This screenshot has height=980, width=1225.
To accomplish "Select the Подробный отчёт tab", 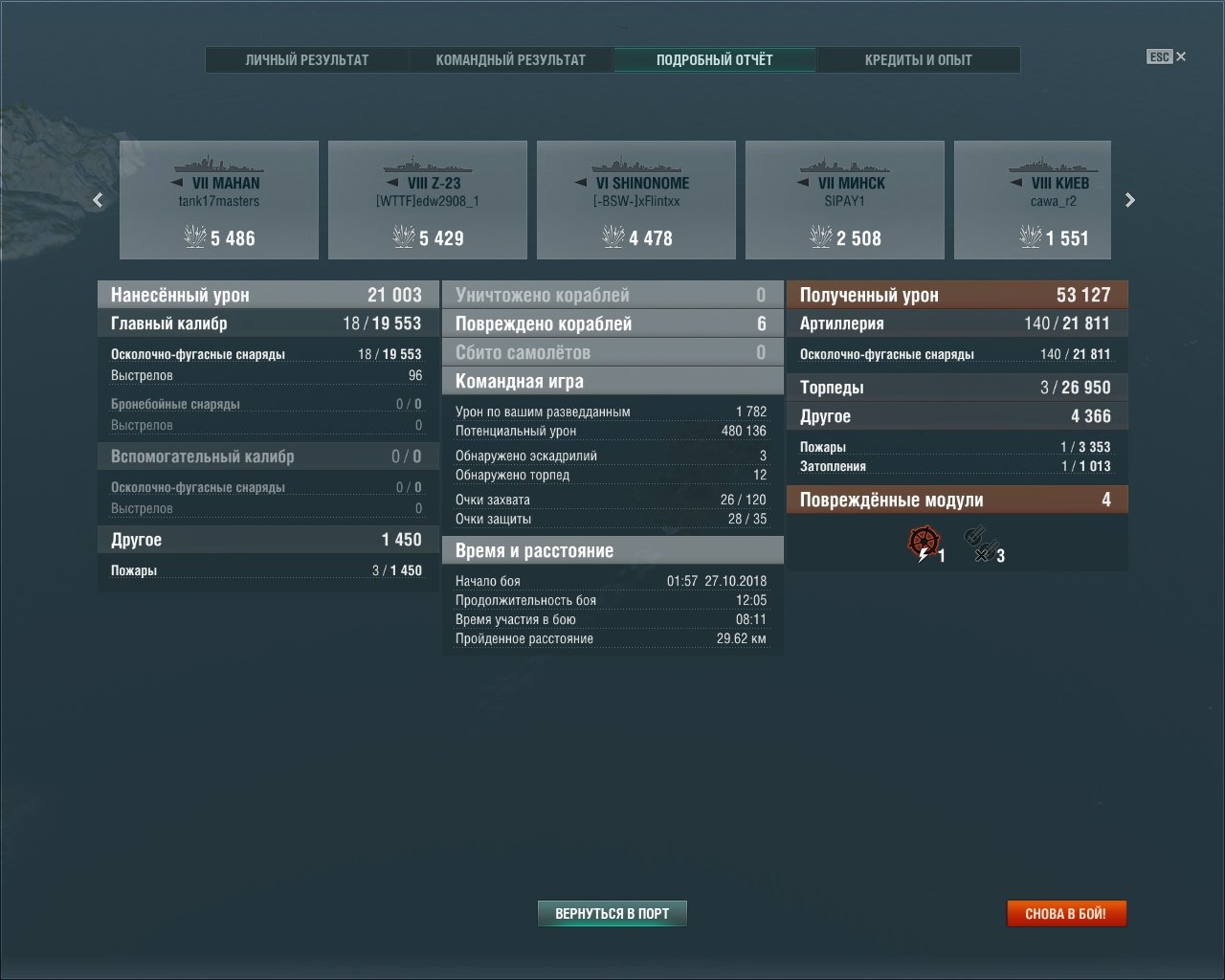I will [x=715, y=59].
